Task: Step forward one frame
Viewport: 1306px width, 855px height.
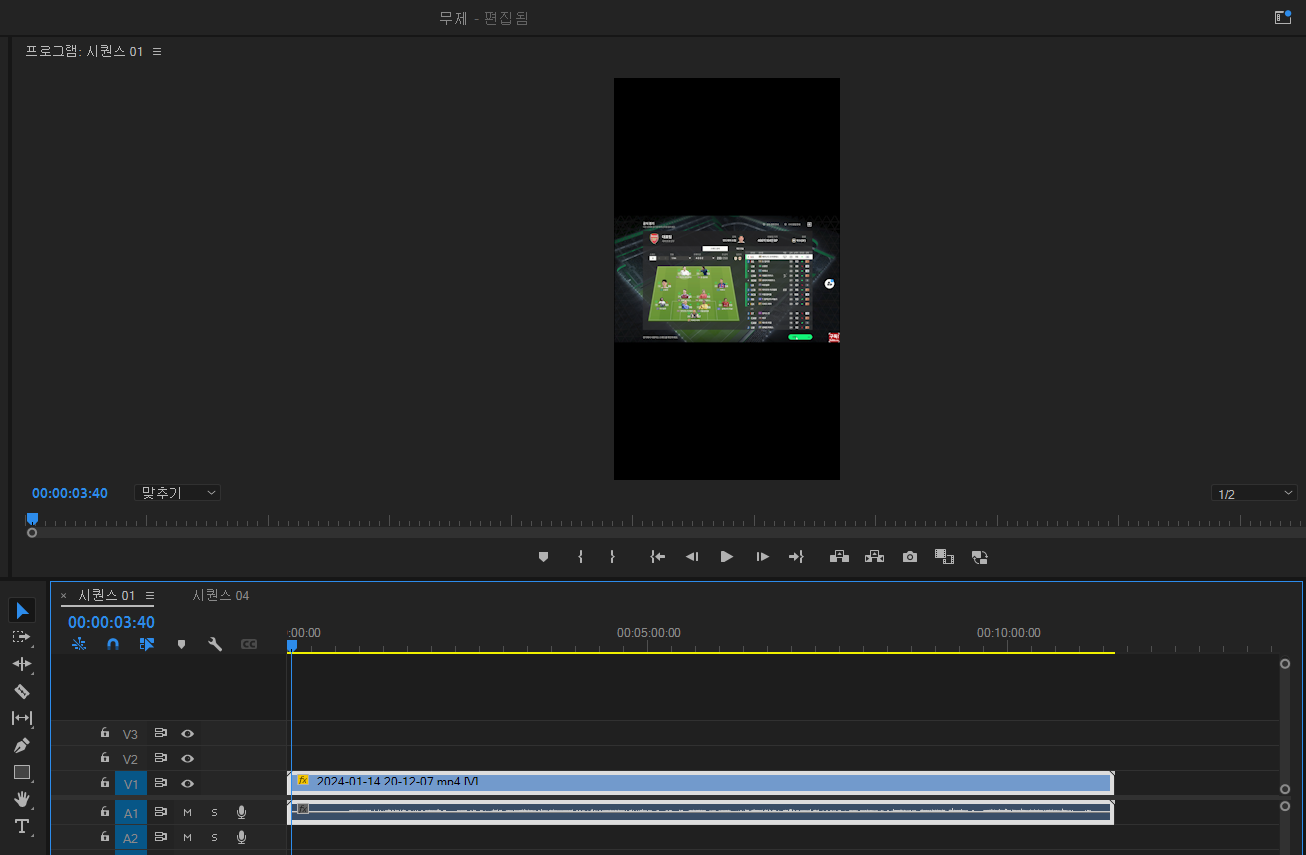Action: point(763,557)
